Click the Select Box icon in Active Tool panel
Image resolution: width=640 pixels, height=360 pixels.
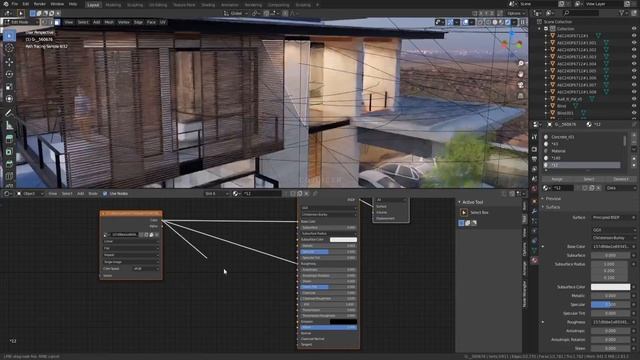coord(464,212)
